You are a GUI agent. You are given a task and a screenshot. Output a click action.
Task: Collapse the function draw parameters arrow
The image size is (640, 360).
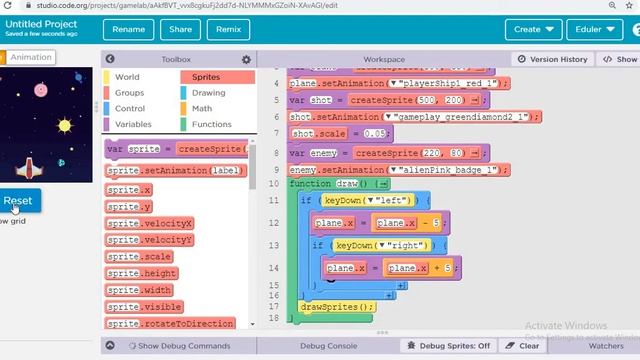[383, 184]
